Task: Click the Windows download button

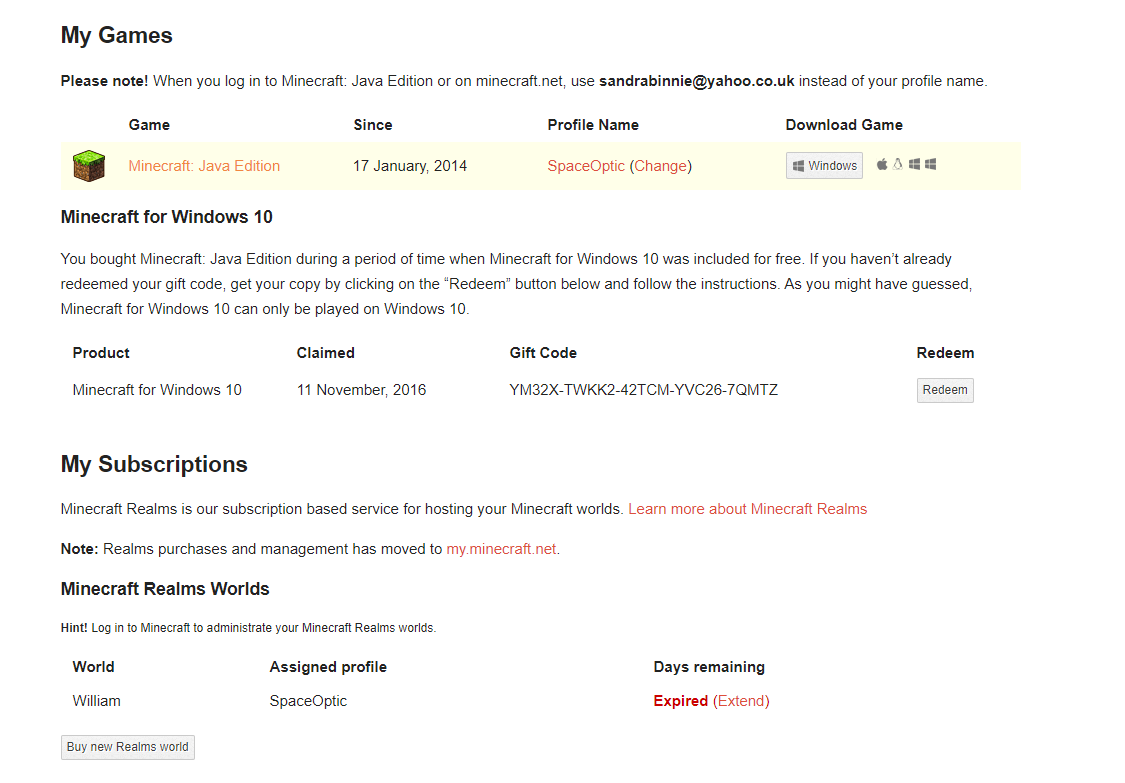Action: (824, 166)
